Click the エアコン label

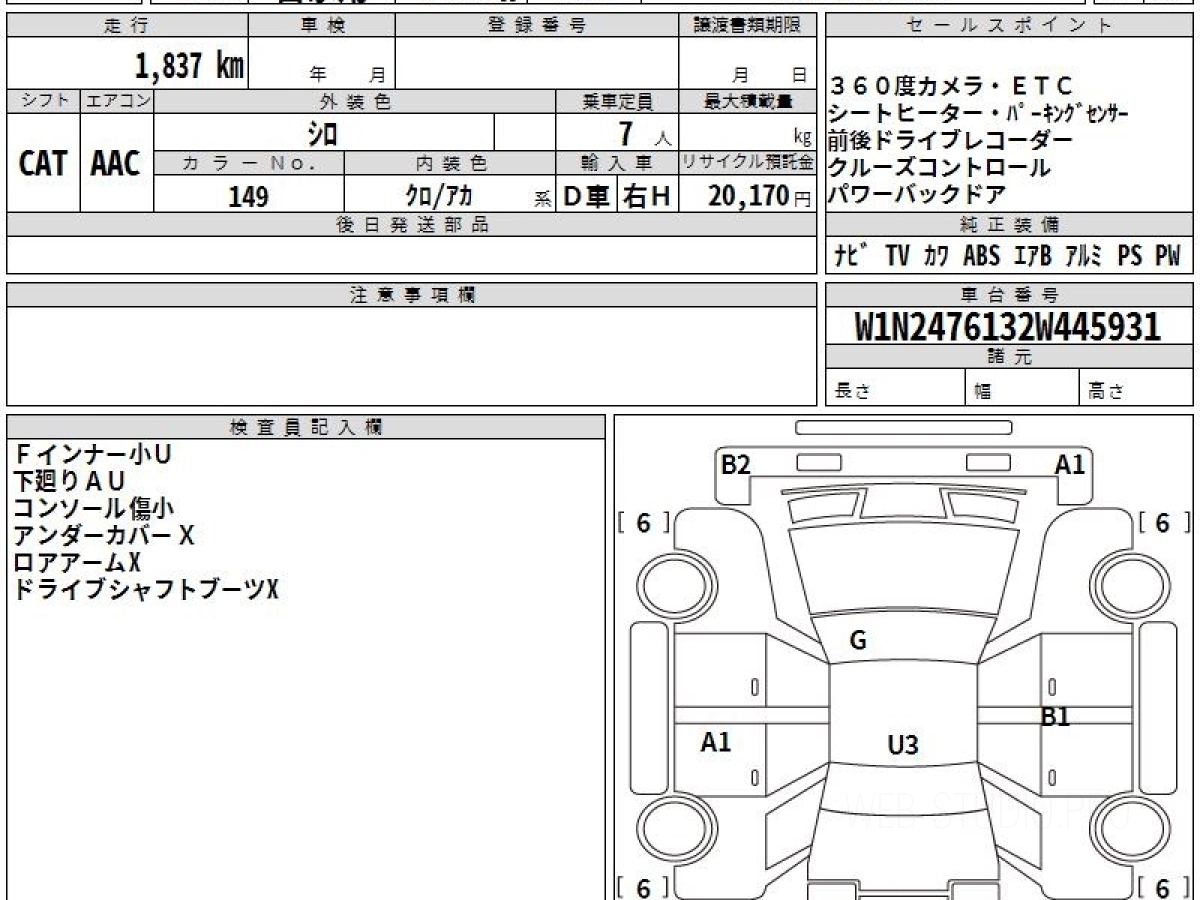[117, 101]
